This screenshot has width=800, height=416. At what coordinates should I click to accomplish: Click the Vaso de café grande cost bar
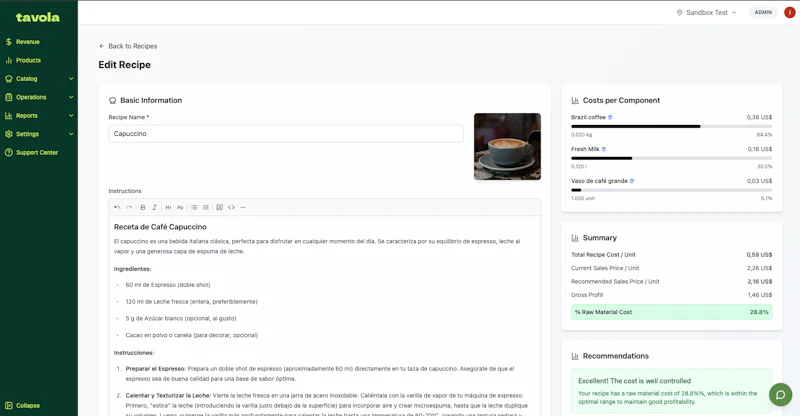point(671,190)
